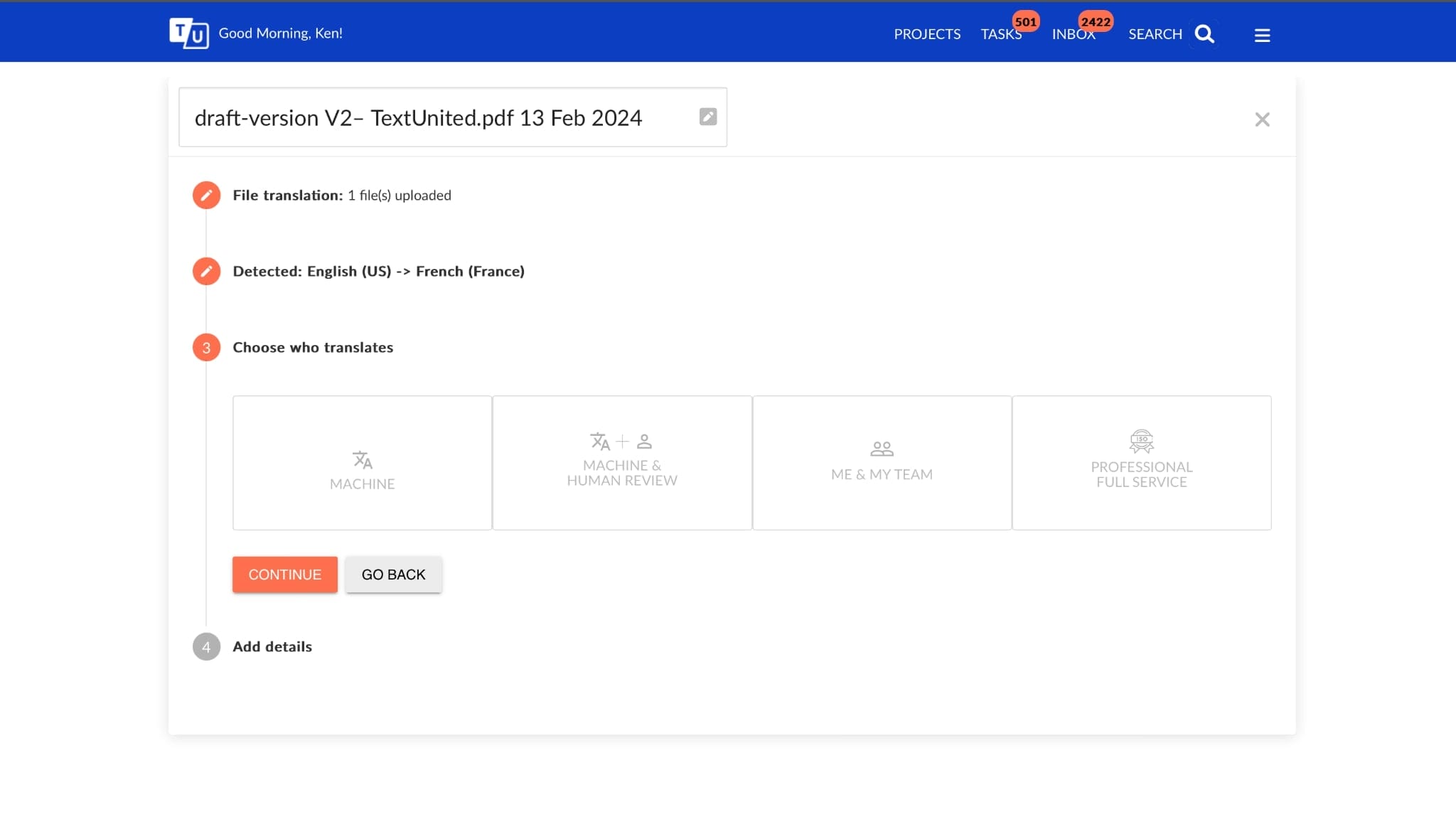Click the TextUnited logo icon
Viewport: 1456px width, 827px height.
(x=189, y=33)
